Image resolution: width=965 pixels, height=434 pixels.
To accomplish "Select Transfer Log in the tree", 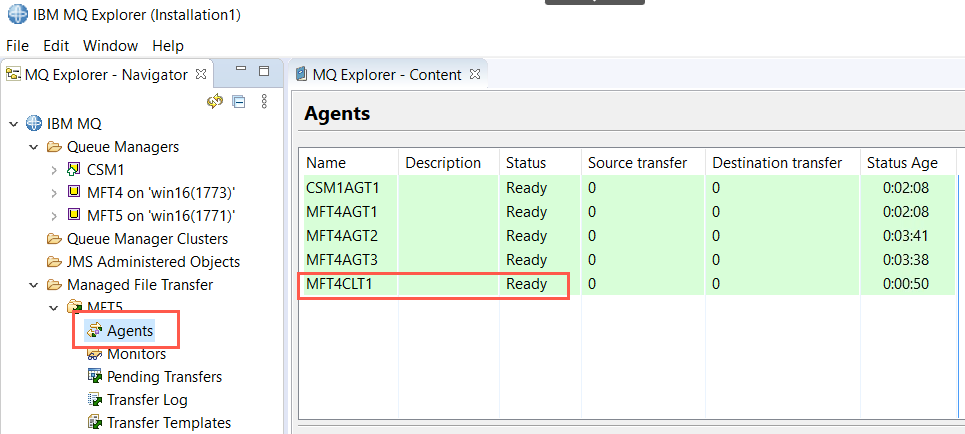I will coord(147,400).
